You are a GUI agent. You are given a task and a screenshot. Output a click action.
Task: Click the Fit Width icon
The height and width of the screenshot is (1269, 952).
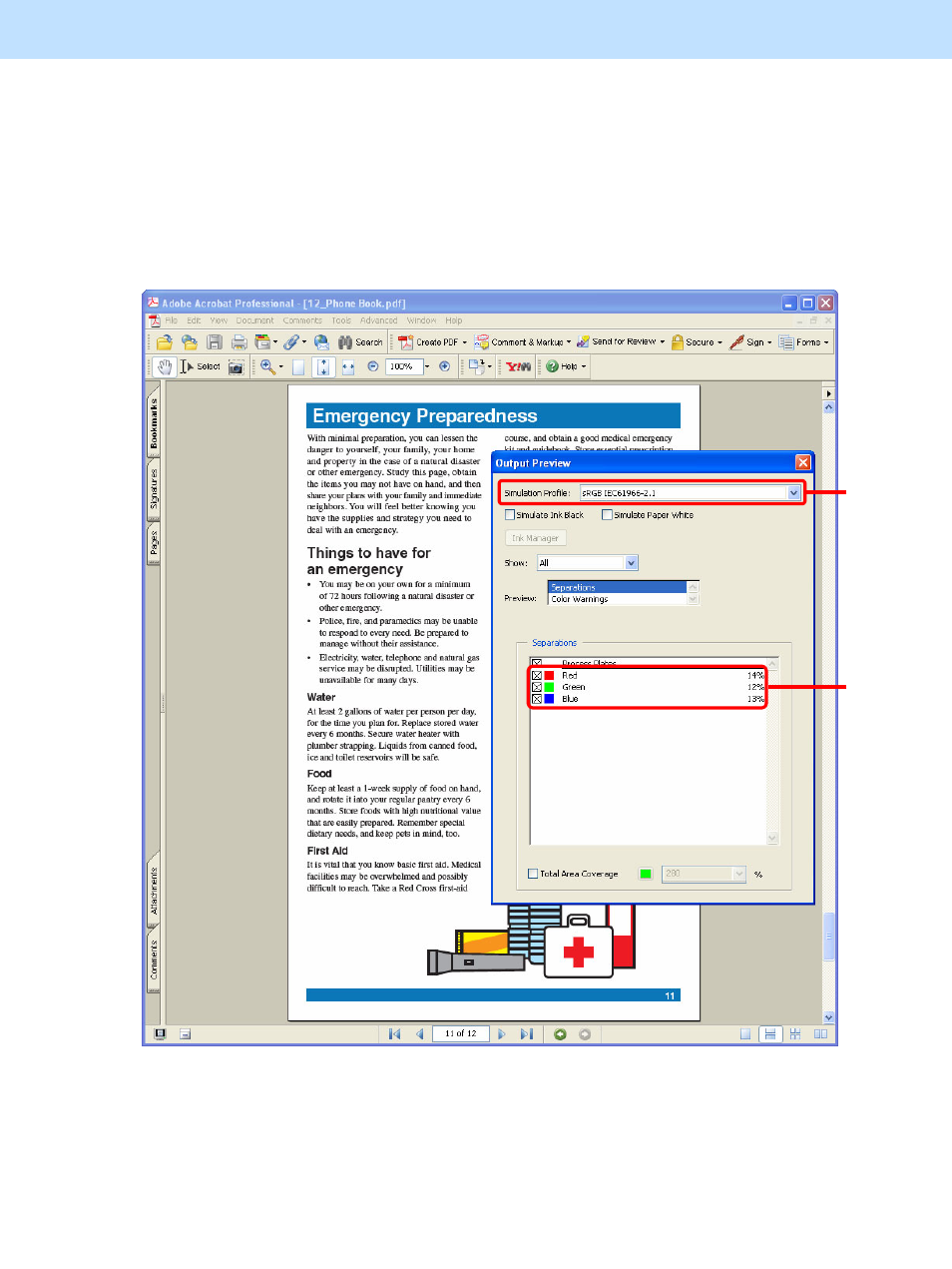348,366
